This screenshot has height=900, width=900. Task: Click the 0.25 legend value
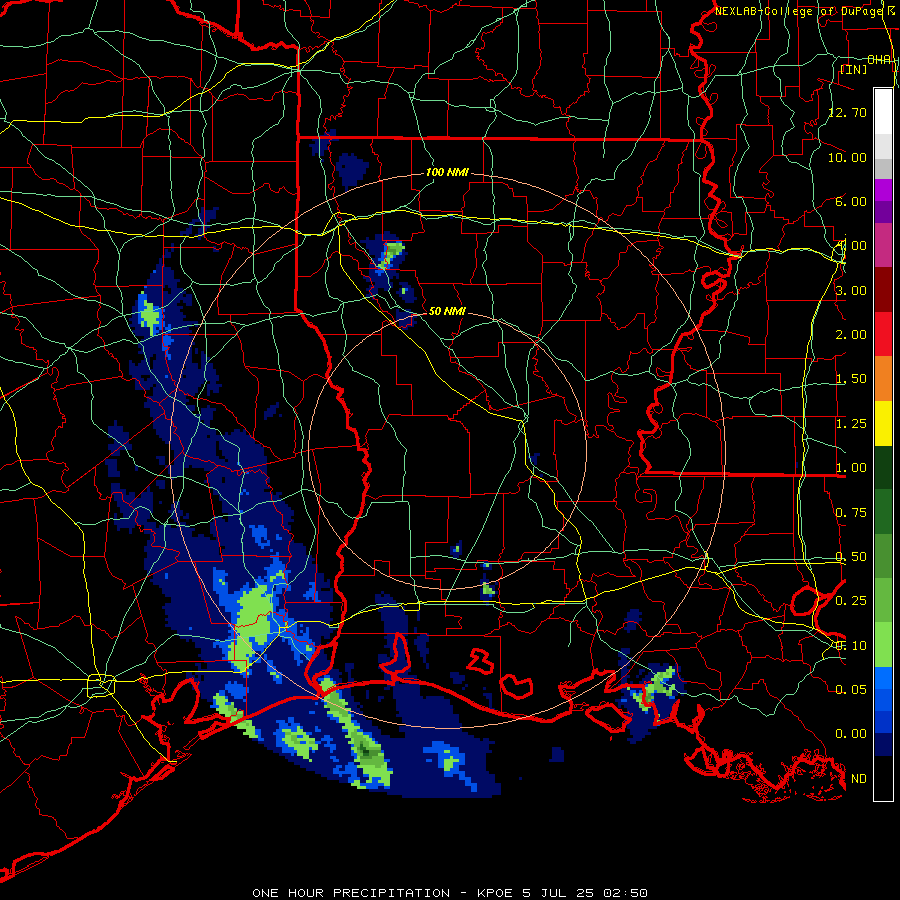point(851,601)
